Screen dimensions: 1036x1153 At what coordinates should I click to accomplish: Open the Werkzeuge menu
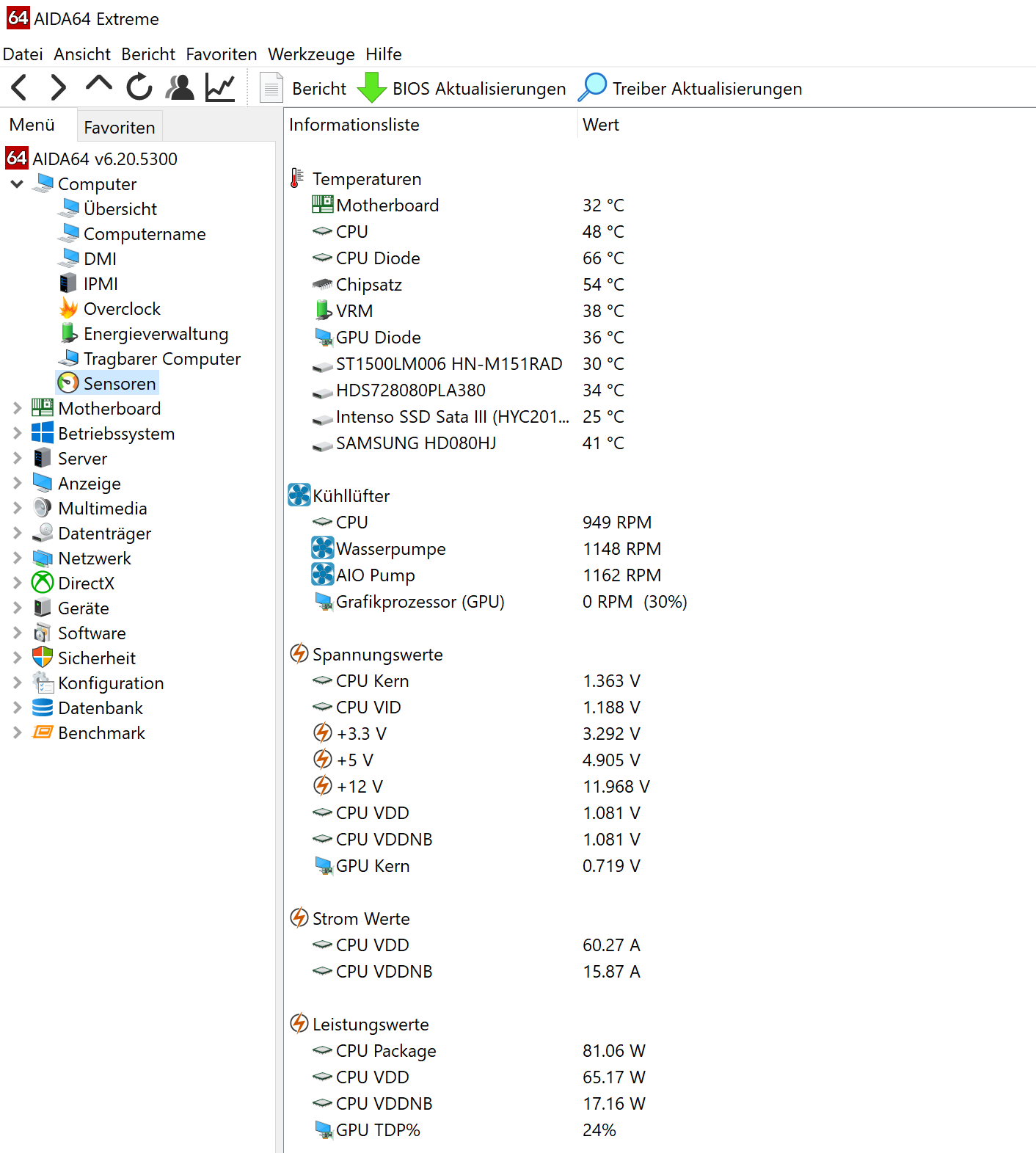311,54
